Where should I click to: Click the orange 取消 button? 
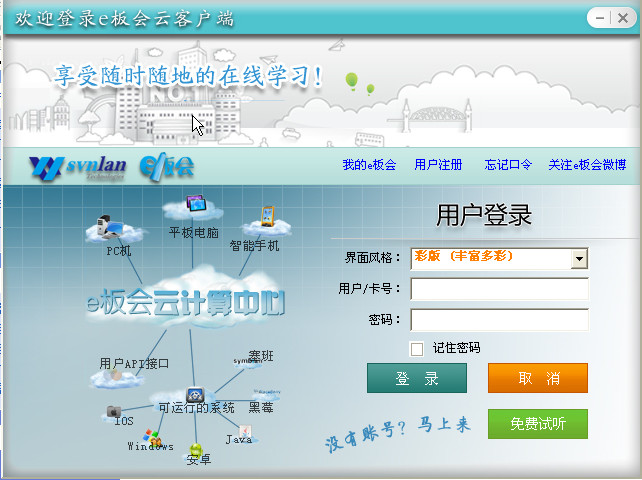(538, 378)
